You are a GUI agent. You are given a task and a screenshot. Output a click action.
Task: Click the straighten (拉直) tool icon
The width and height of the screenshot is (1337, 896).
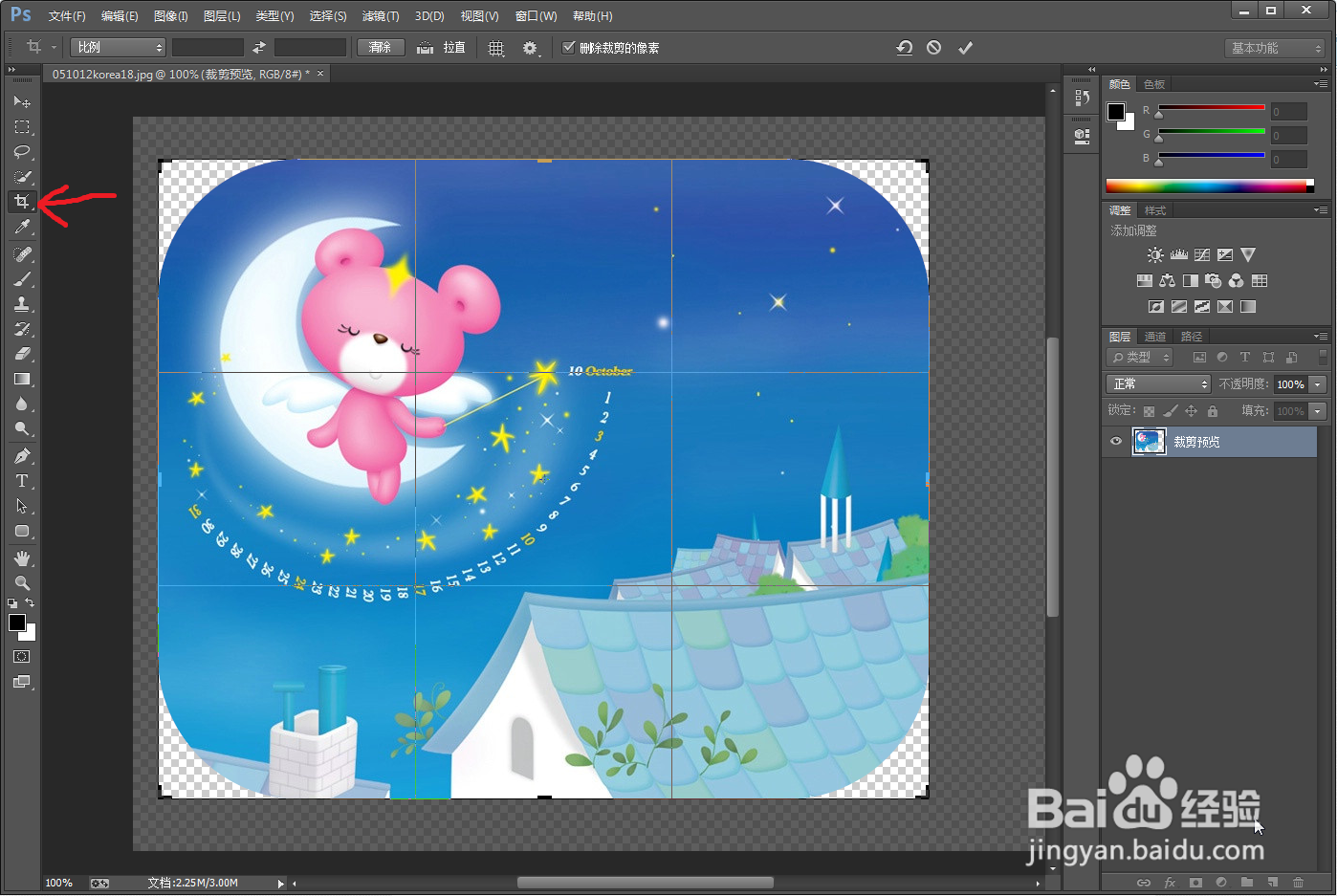425,48
